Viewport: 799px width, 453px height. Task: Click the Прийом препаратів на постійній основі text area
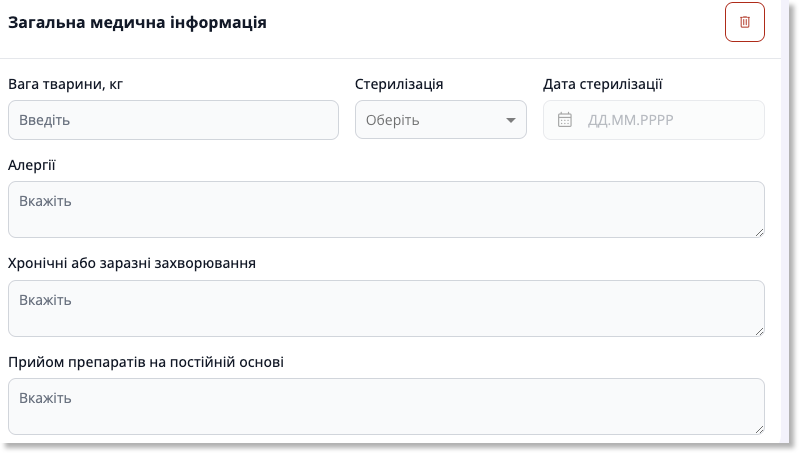click(x=386, y=407)
